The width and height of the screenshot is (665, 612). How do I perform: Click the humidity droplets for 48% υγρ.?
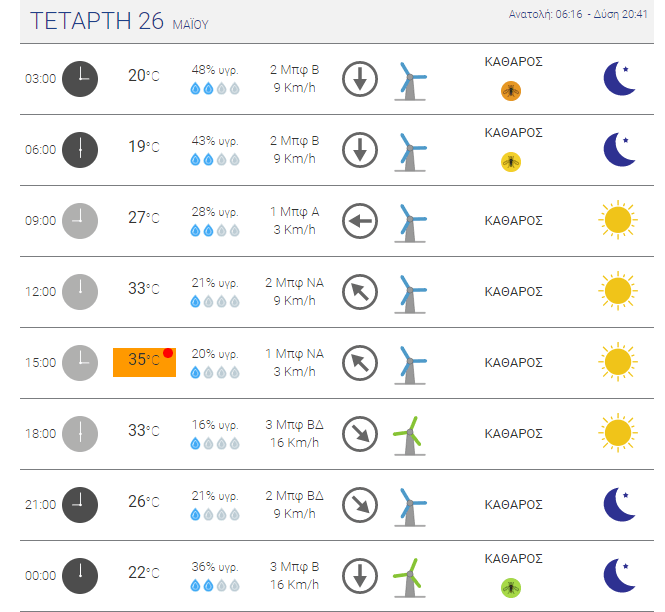(215, 89)
